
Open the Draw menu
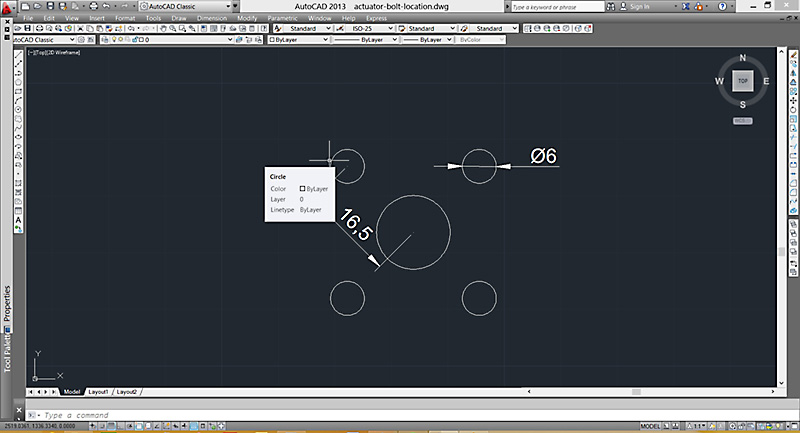[x=179, y=18]
